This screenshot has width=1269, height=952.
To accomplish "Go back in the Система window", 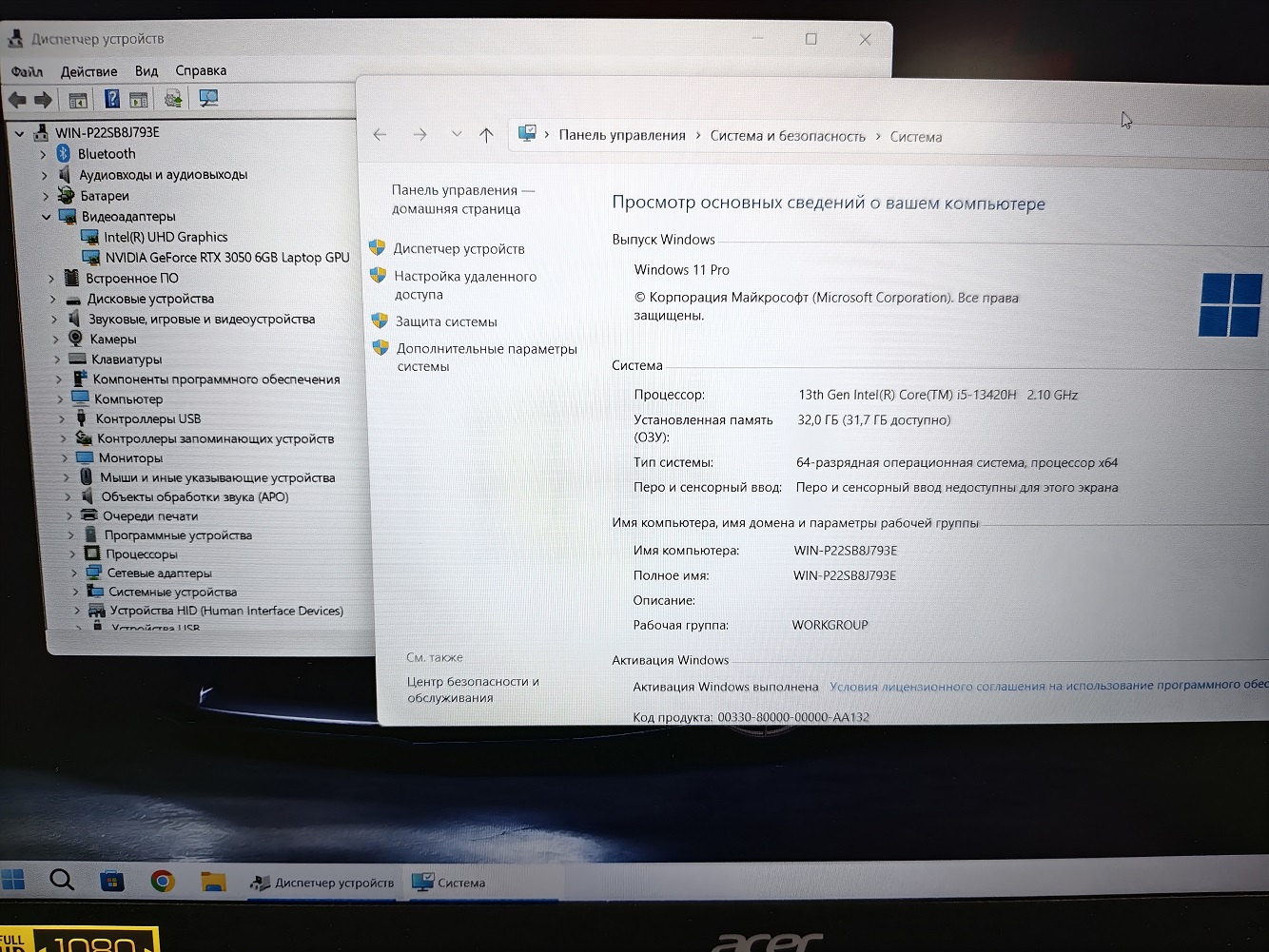I will click(x=380, y=135).
